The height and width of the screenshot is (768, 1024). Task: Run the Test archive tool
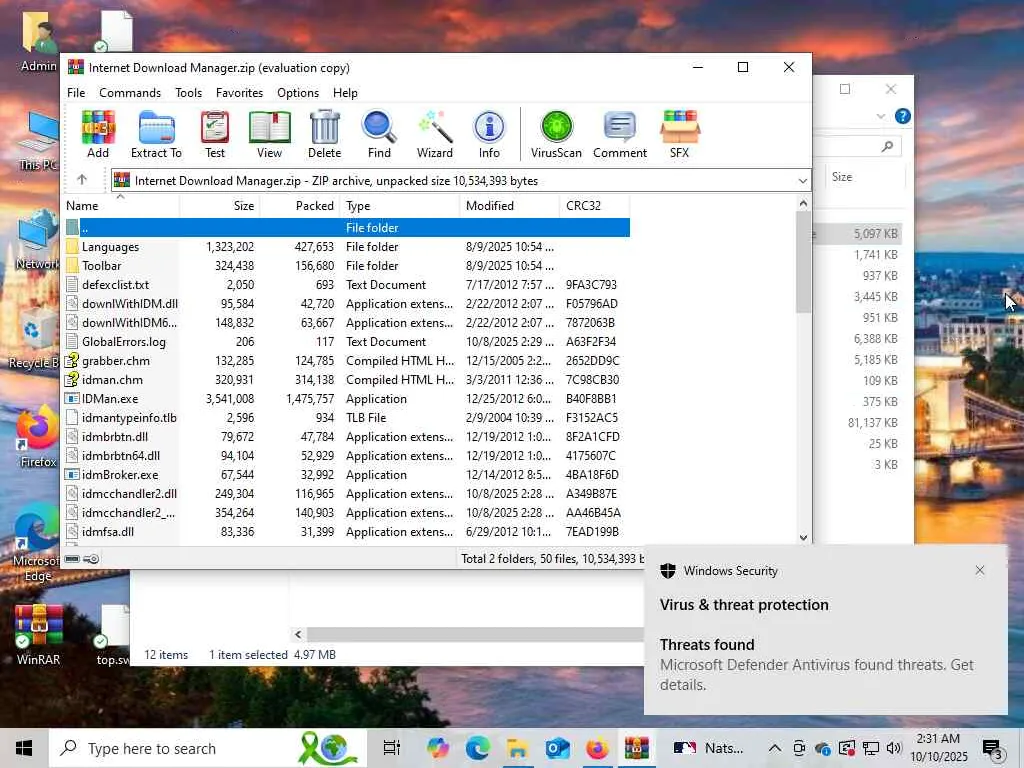coord(215,135)
